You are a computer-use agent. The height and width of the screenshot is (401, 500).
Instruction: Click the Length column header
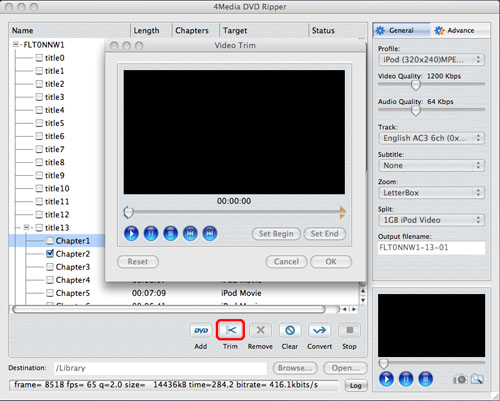(x=151, y=30)
